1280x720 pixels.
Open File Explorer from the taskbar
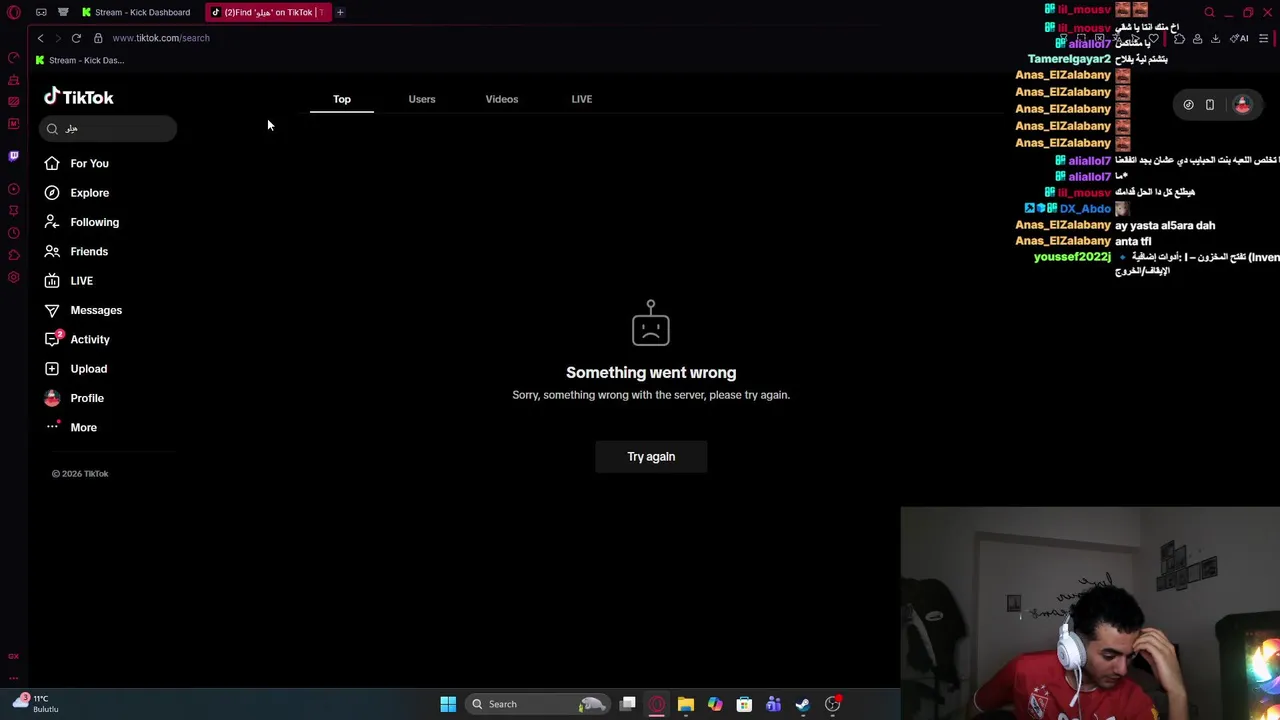[686, 704]
